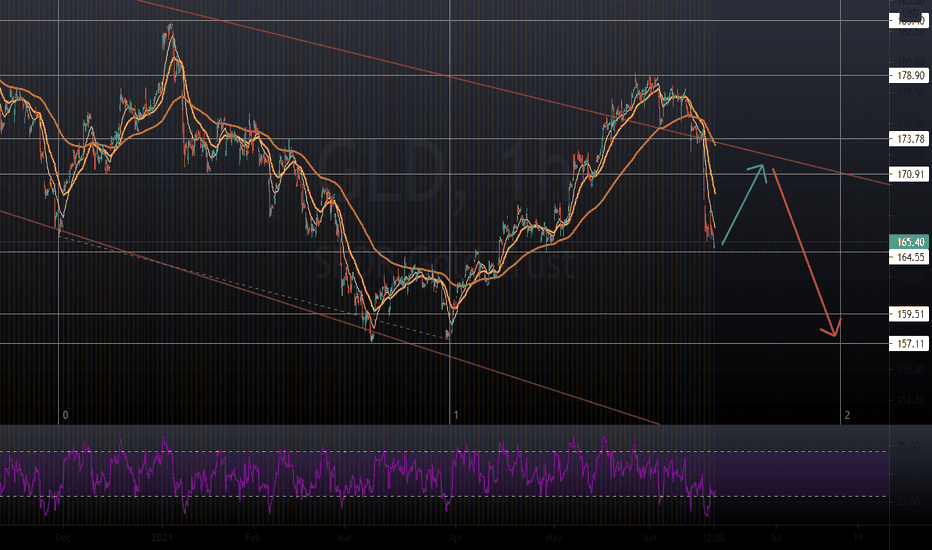Click the Jul label on the time axis
The width and height of the screenshot is (932, 550).
776,538
